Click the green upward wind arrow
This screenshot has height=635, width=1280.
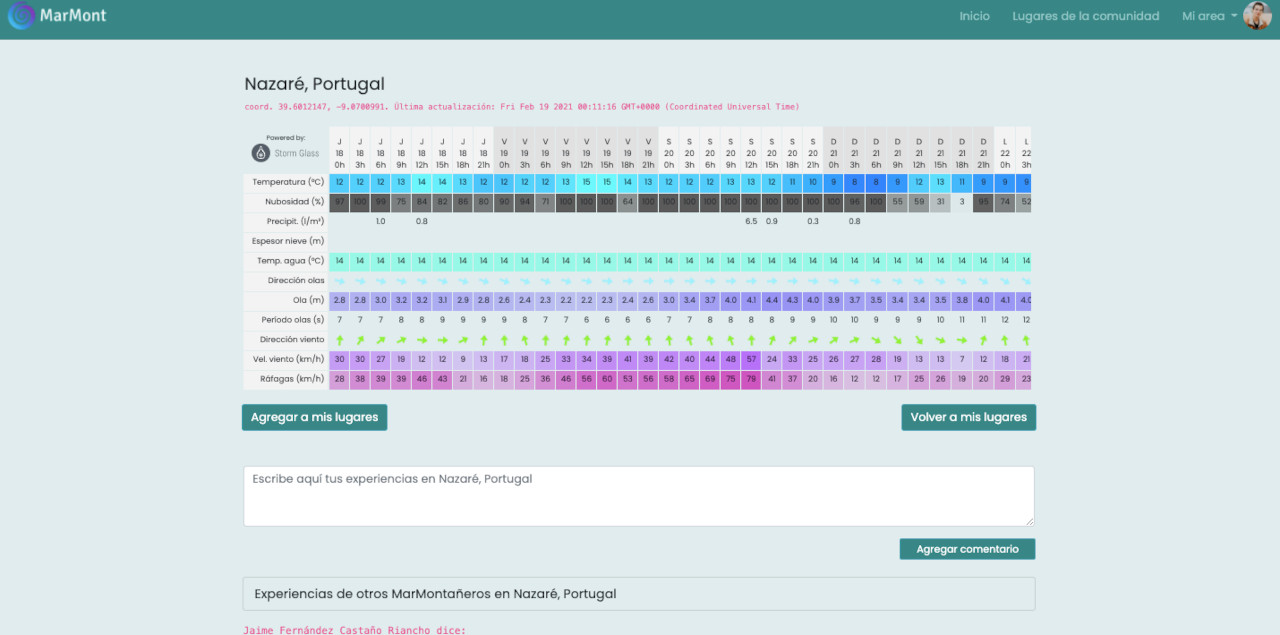(x=339, y=340)
